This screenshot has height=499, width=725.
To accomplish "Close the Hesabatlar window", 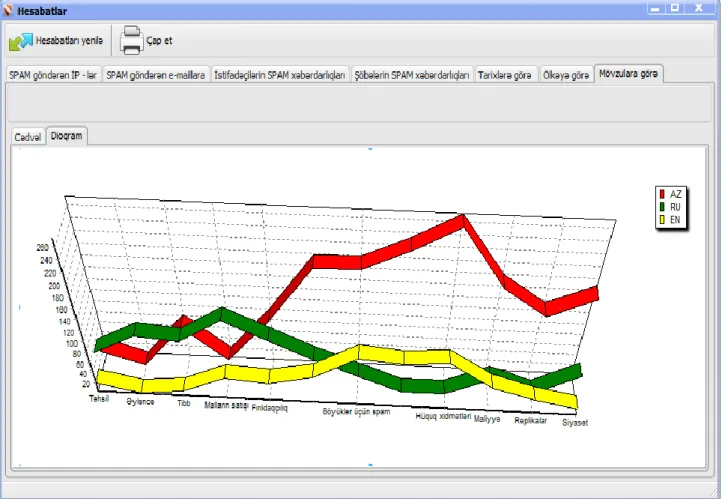I will point(699,8).
